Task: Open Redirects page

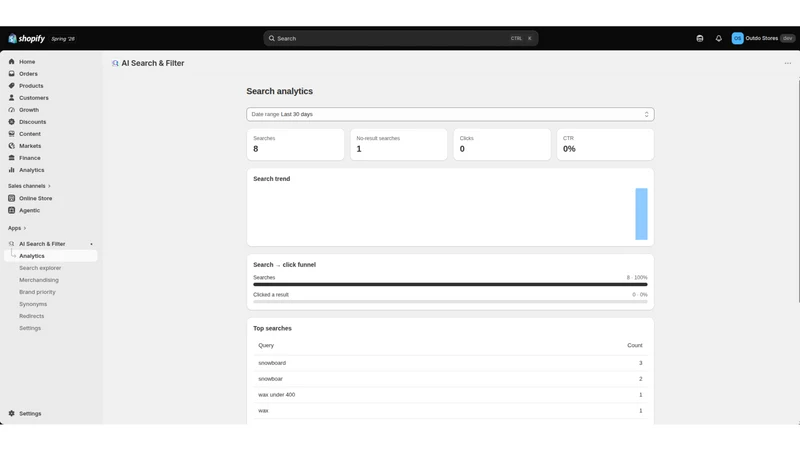Action: click(32, 316)
